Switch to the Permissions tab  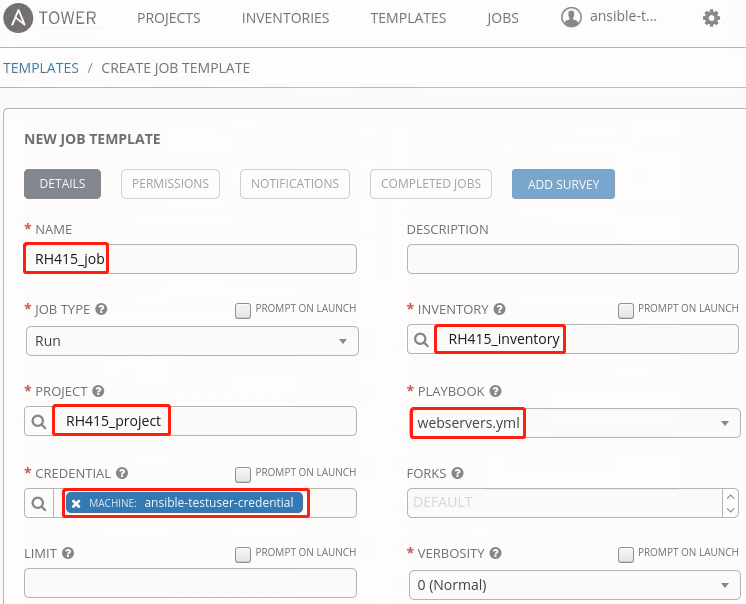click(x=170, y=184)
